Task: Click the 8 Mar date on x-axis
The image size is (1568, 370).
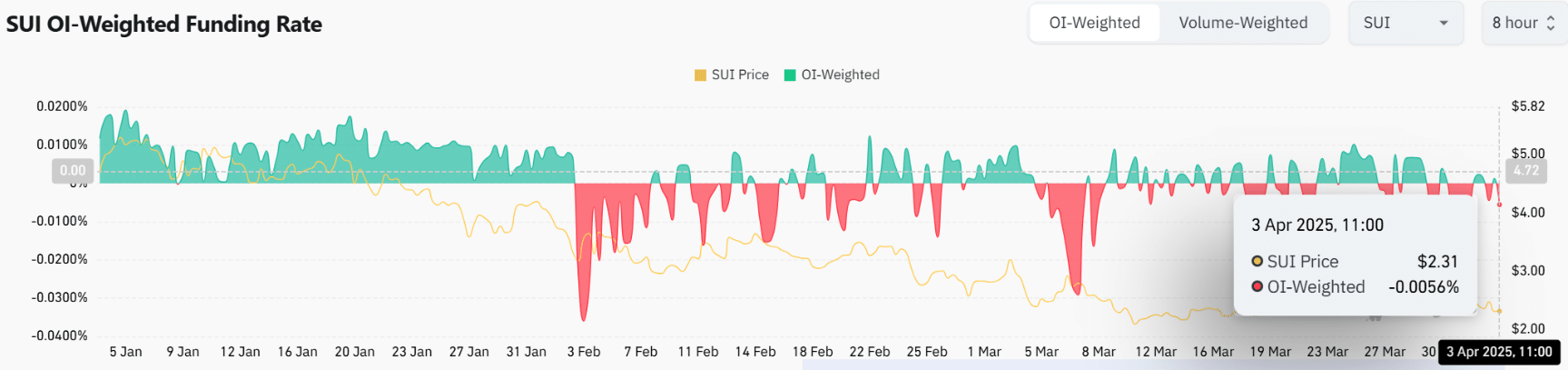Action: (x=1099, y=352)
